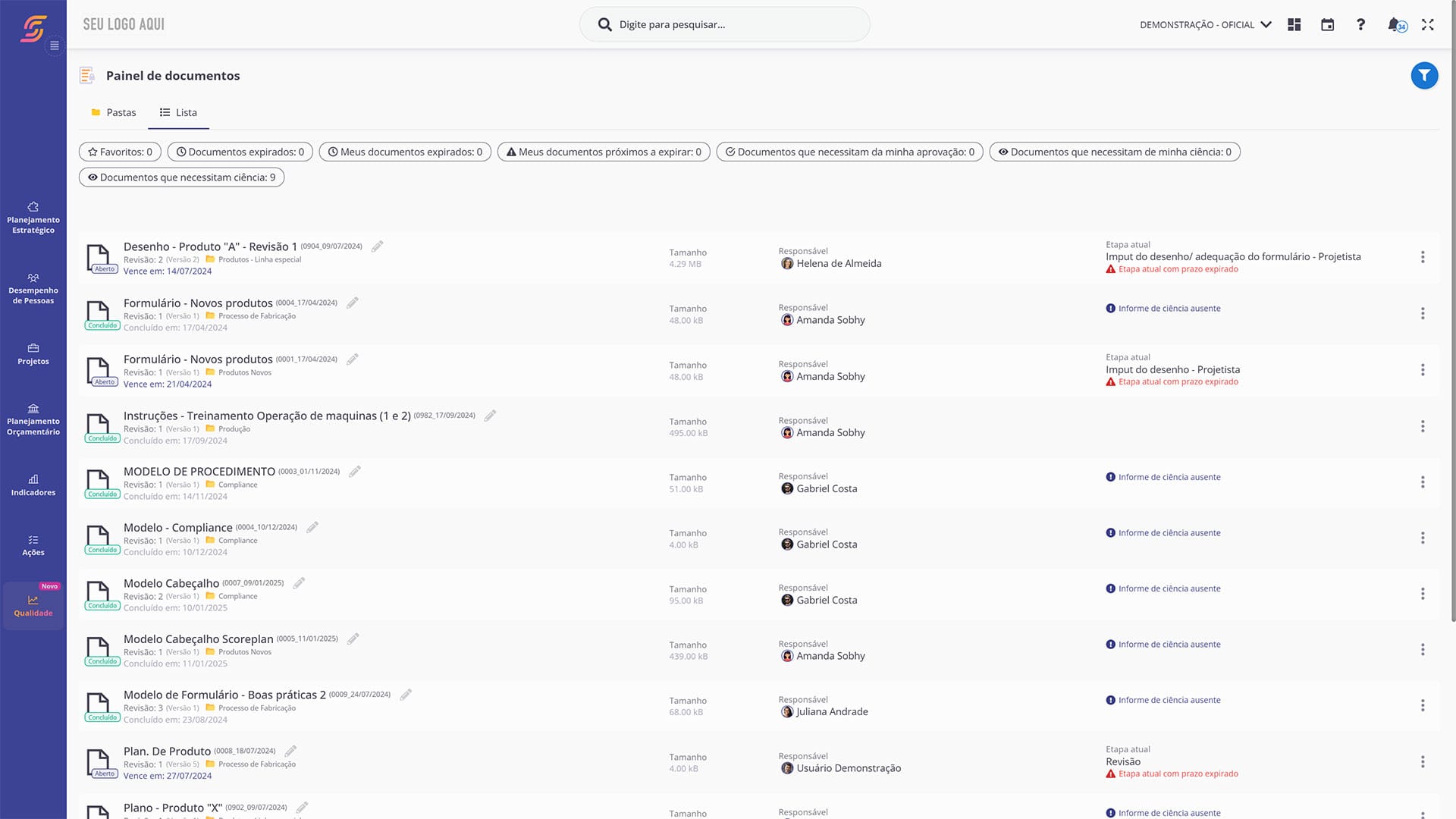
Task: Toggle Favoritos filter chip
Action: [x=120, y=152]
